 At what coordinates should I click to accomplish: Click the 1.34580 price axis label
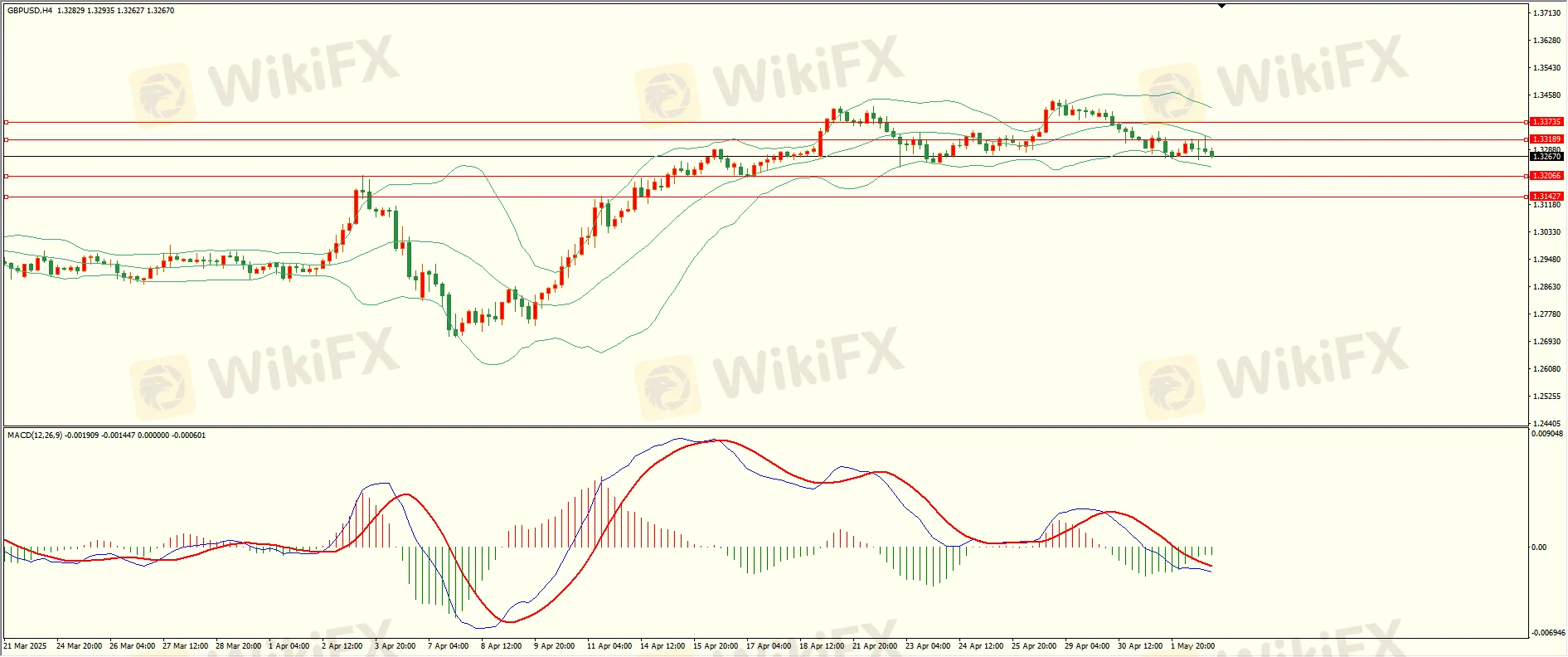coord(1547,95)
